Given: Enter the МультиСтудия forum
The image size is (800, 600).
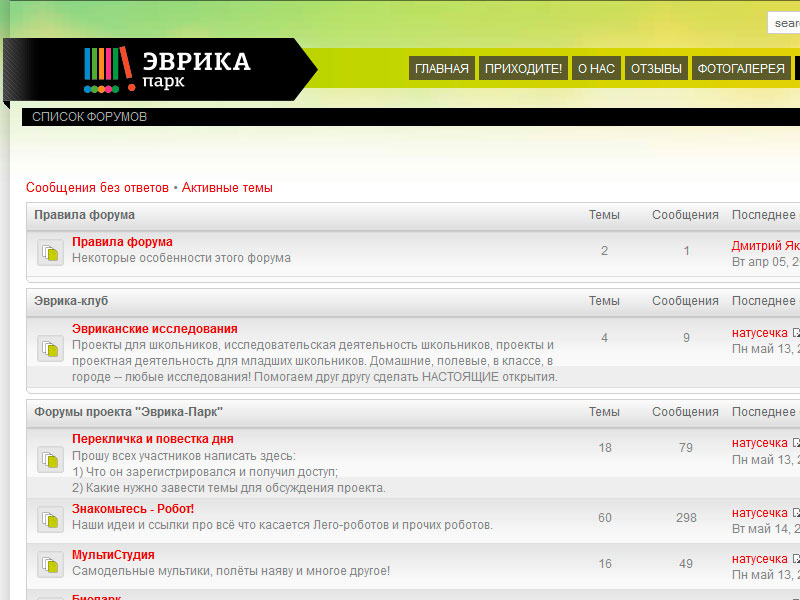Looking at the screenshot, I should [113, 555].
